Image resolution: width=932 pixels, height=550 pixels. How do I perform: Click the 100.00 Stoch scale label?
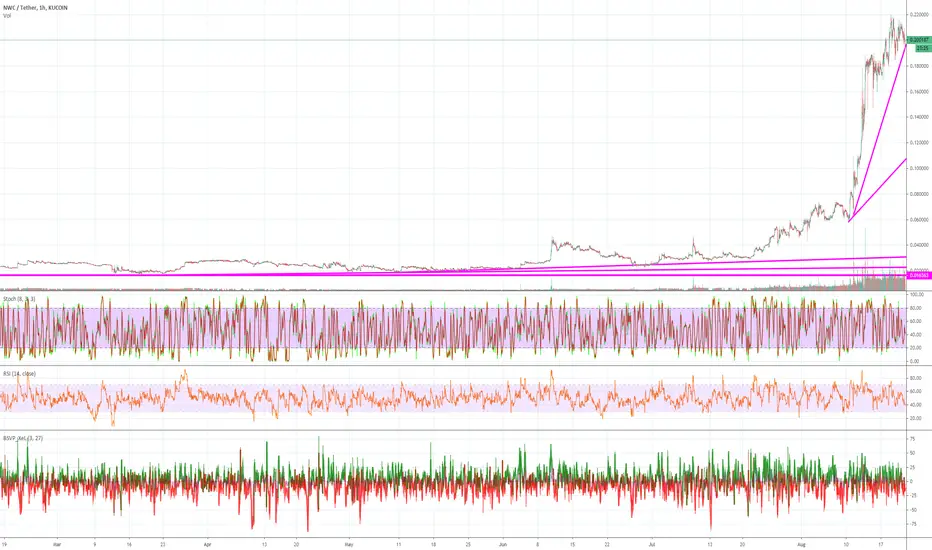click(x=916, y=295)
